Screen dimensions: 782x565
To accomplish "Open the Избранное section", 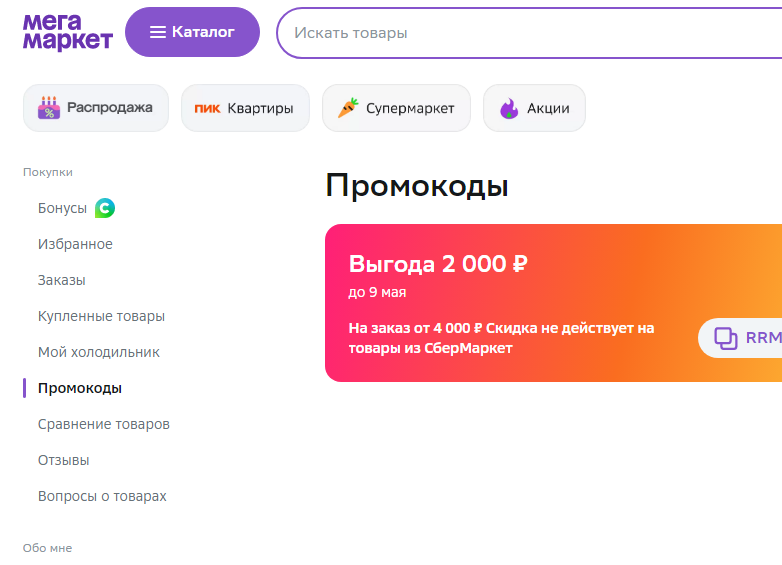I will click(75, 244).
